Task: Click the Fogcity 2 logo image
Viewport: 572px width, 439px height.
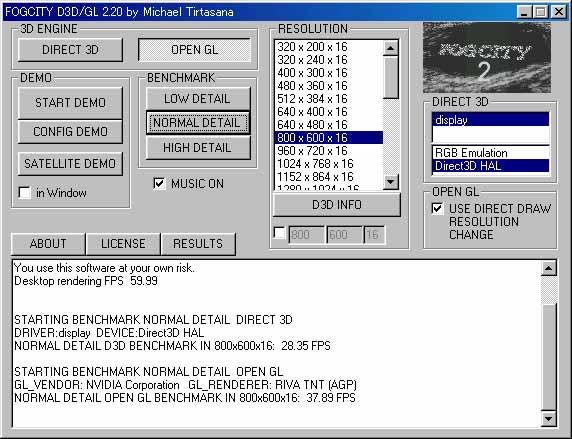Action: pyautogui.click(x=487, y=58)
